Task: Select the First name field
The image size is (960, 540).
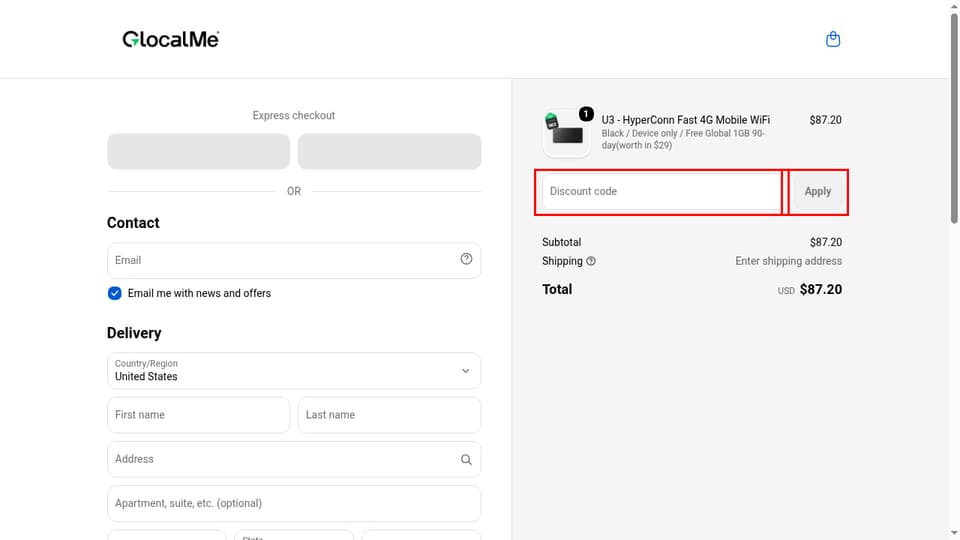Action: (198, 415)
